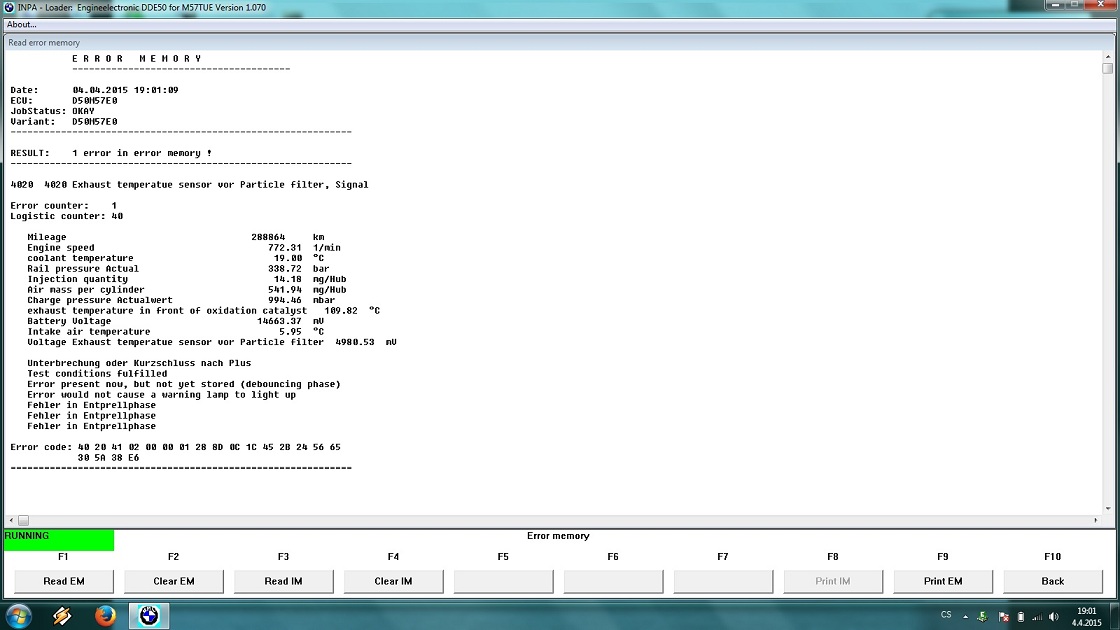Open the Winamp taskbar icon

(62, 616)
